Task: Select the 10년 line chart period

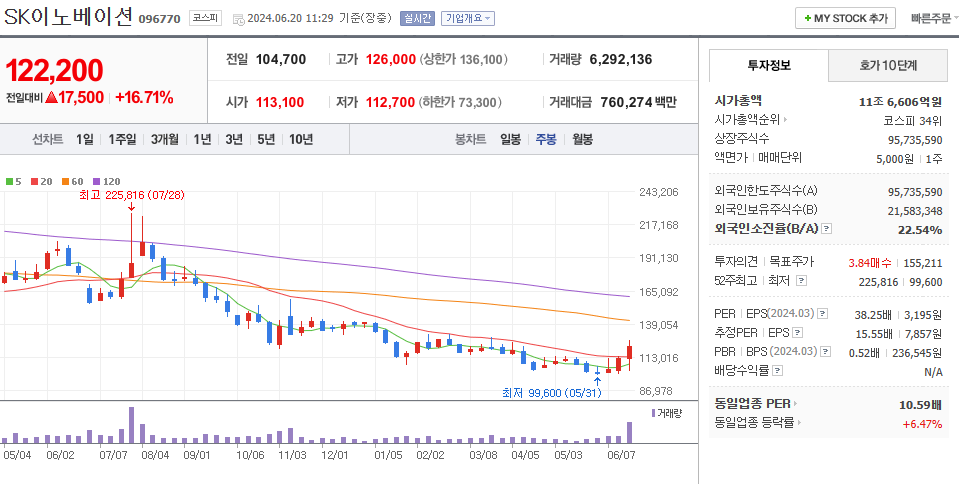Action: point(301,139)
